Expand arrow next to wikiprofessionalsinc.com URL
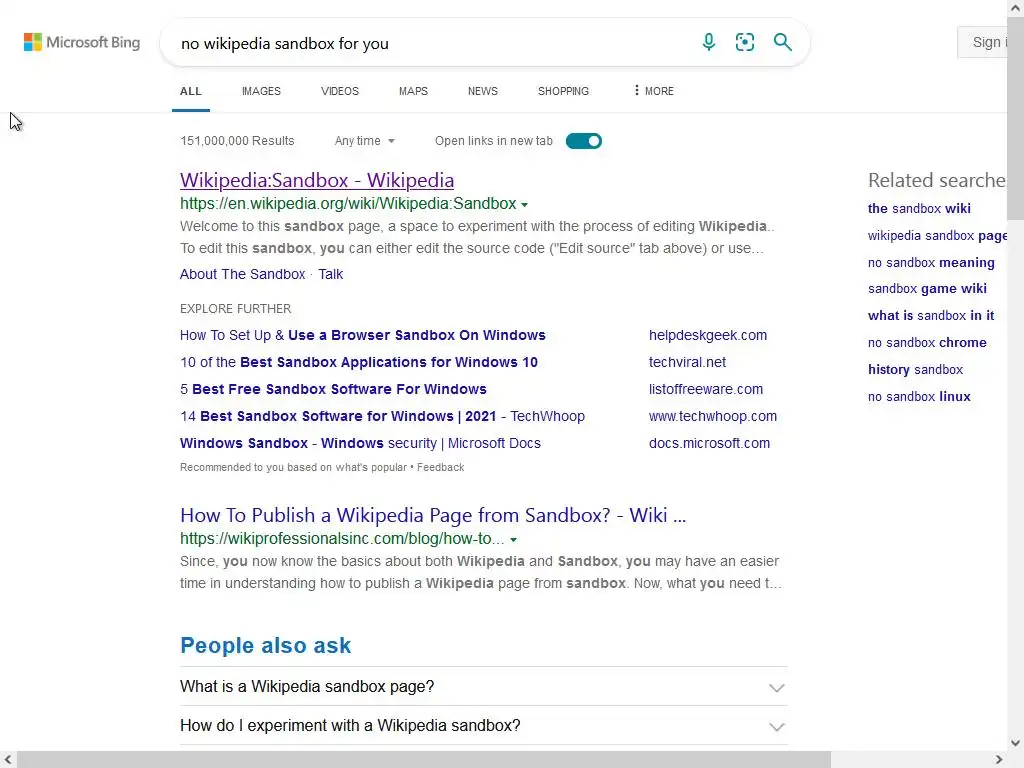1024x768 pixels. coord(513,539)
